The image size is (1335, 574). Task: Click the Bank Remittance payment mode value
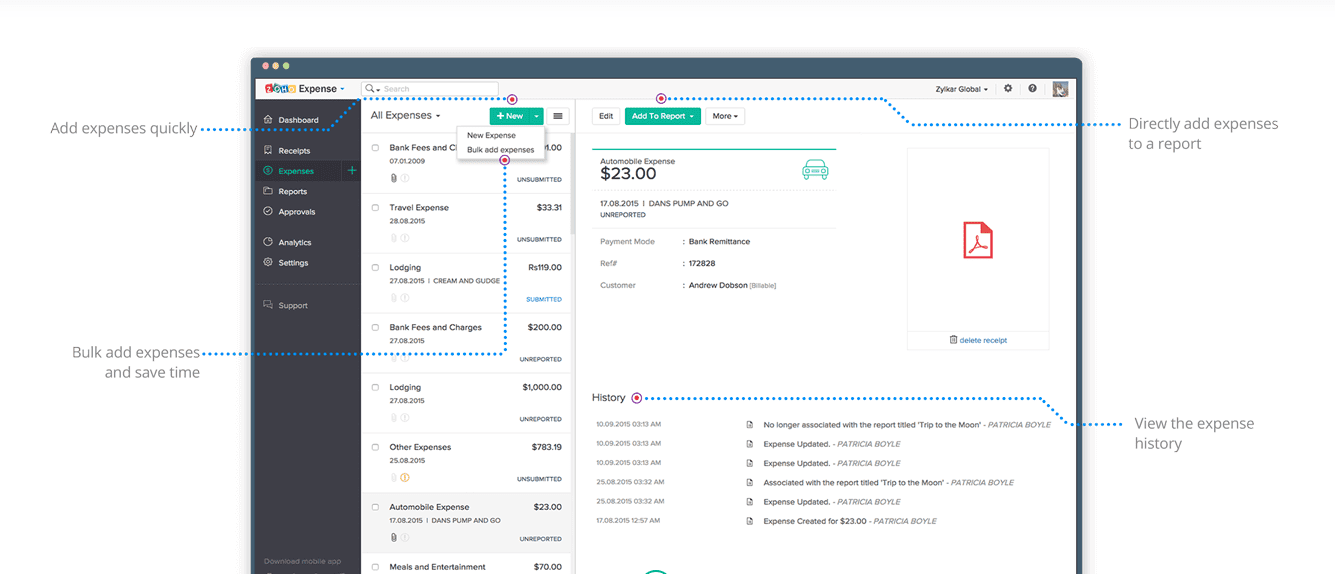click(719, 241)
